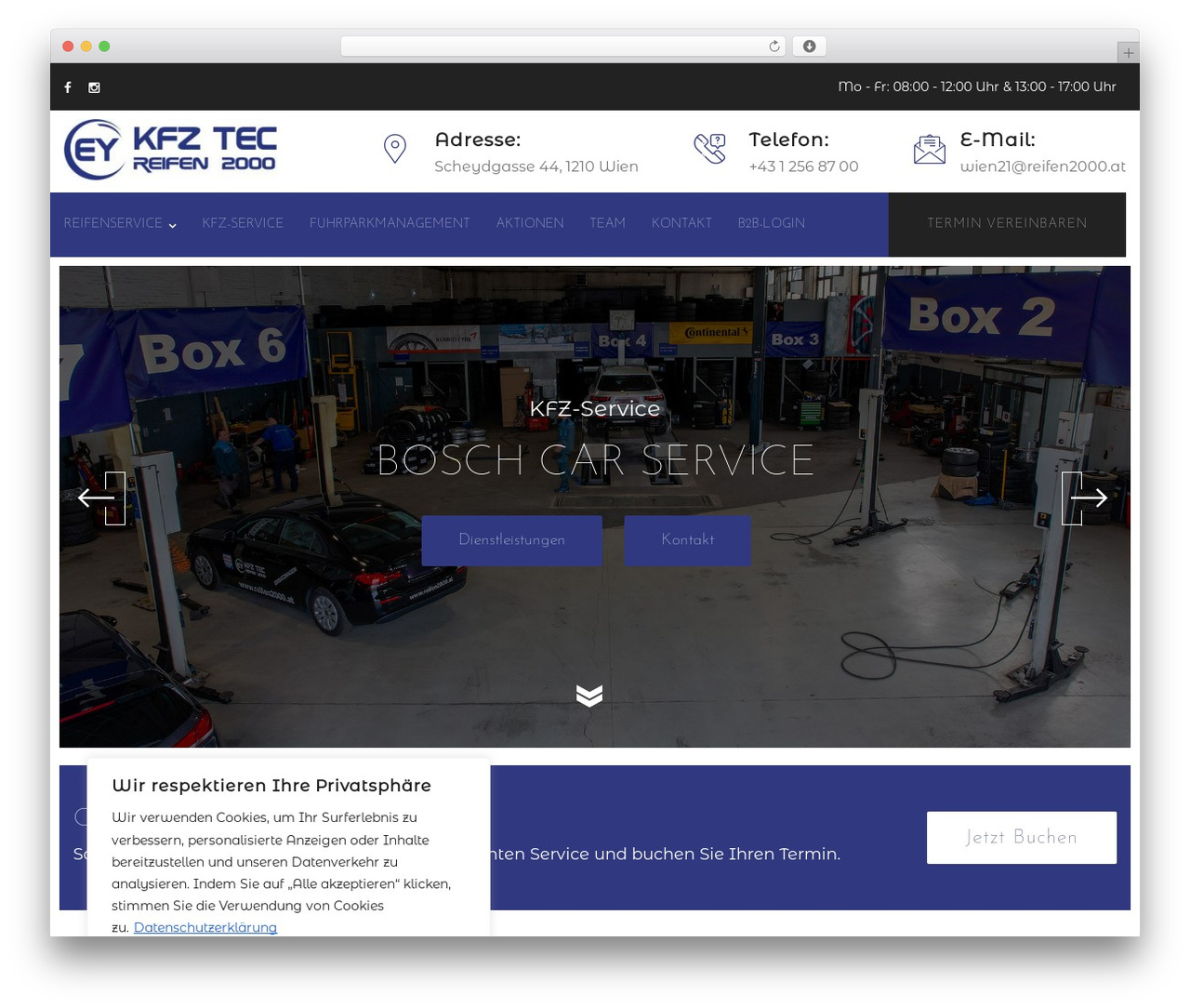Navigate to Kontakt in the menu bar
1190x1008 pixels.
(681, 223)
